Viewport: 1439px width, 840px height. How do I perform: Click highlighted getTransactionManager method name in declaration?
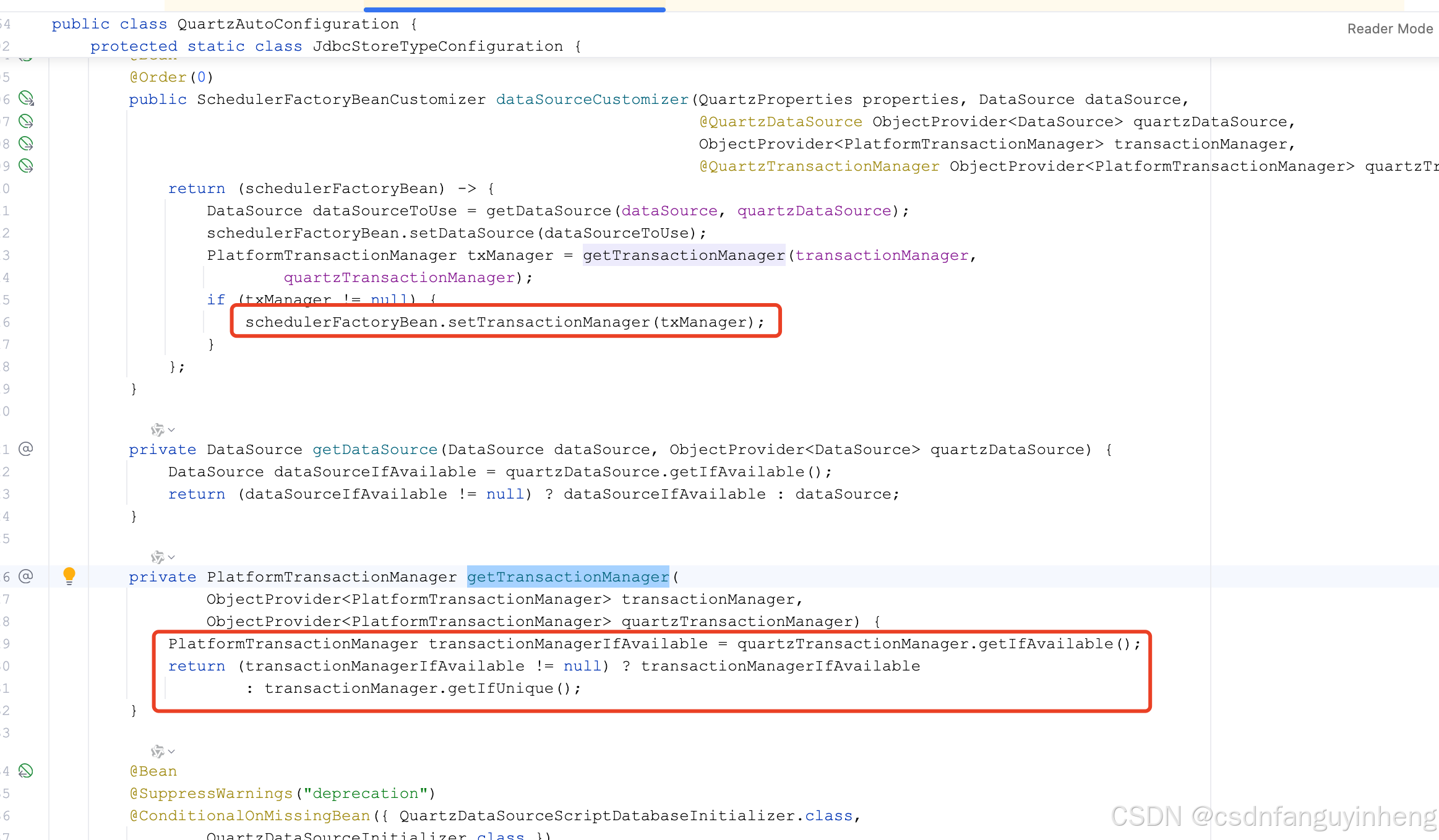click(567, 577)
